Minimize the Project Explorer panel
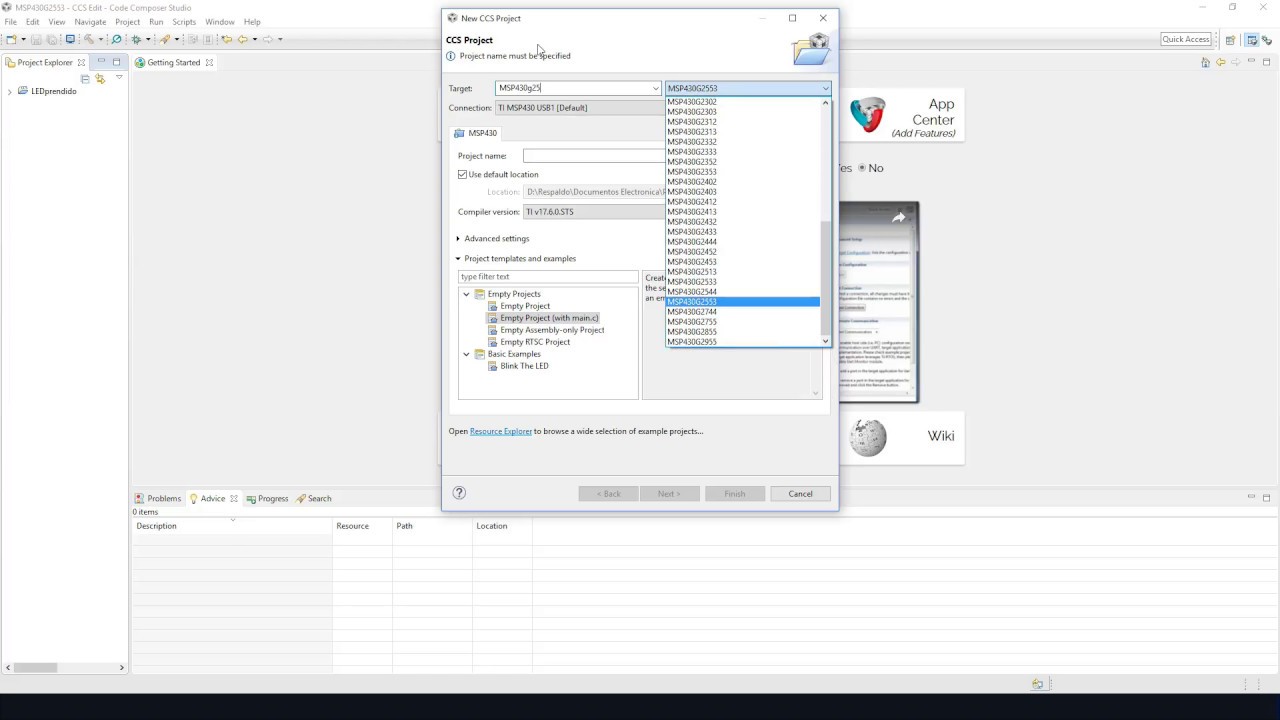 (101, 62)
